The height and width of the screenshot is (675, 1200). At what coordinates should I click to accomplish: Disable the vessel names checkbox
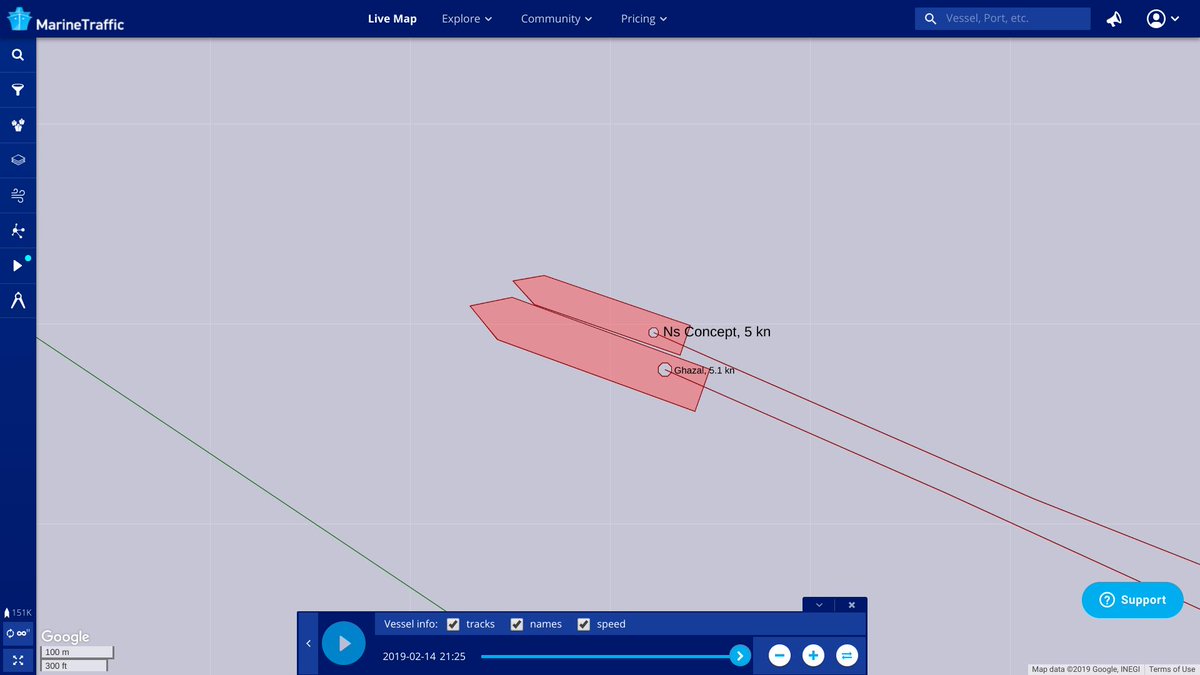pos(517,624)
